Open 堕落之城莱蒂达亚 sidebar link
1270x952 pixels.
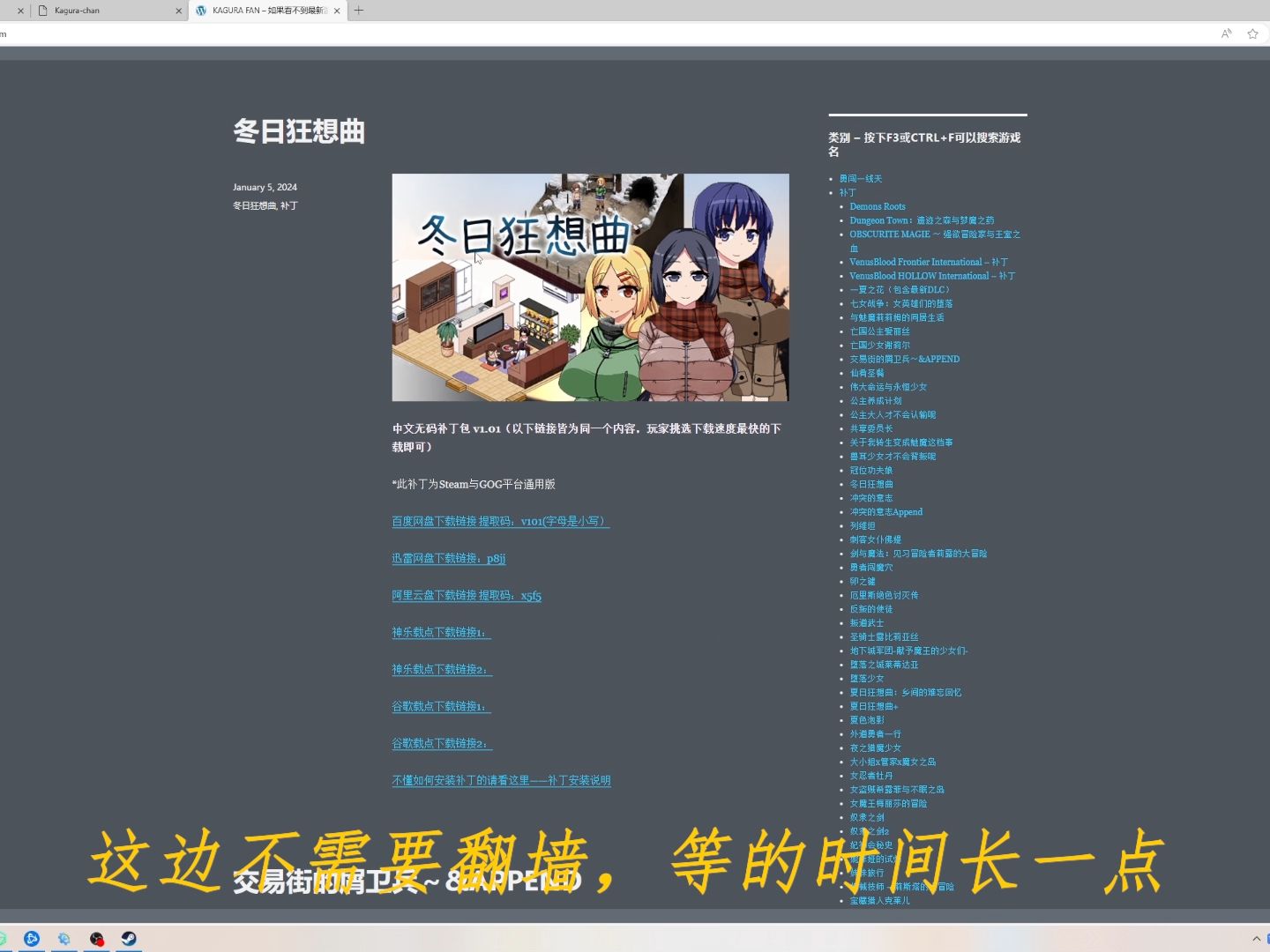click(x=884, y=665)
